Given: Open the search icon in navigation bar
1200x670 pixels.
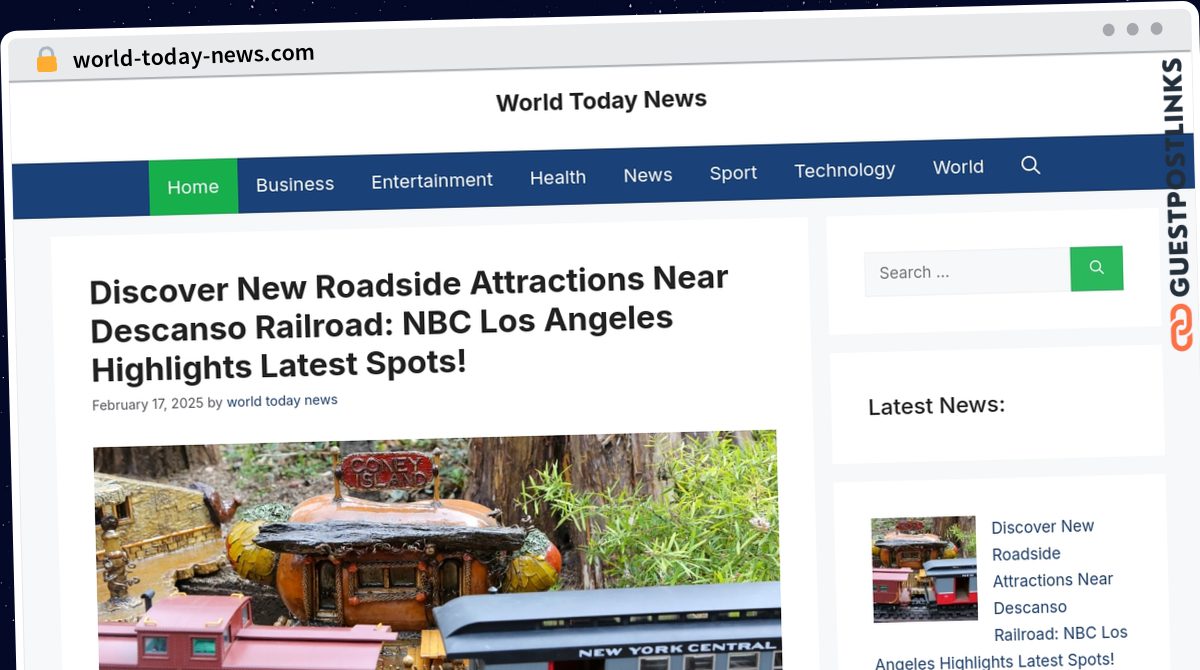Looking at the screenshot, I should coord(1031,165).
